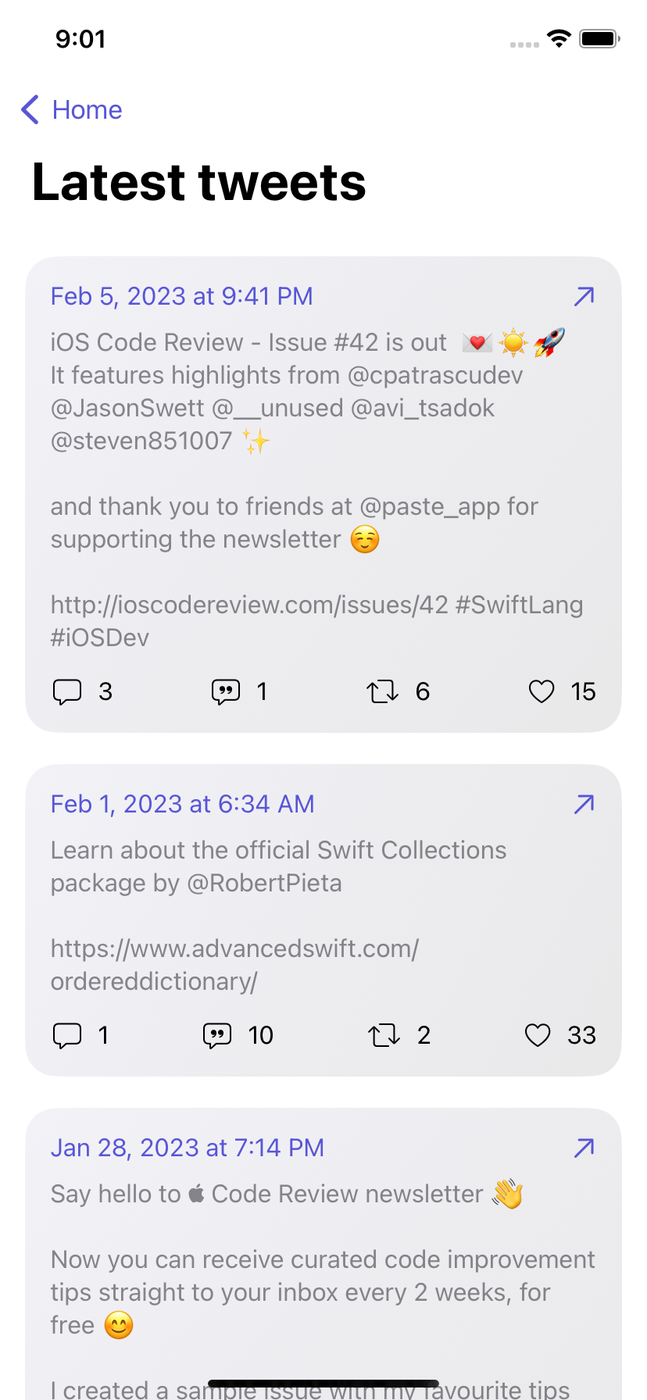Tap the Wi-Fi icon in status bar
The height and width of the screenshot is (1400, 647).
pos(558,39)
